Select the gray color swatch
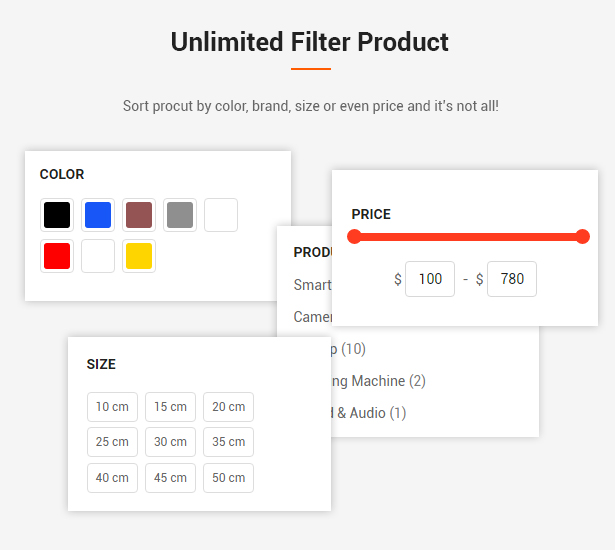This screenshot has width=615, height=550. click(x=180, y=215)
